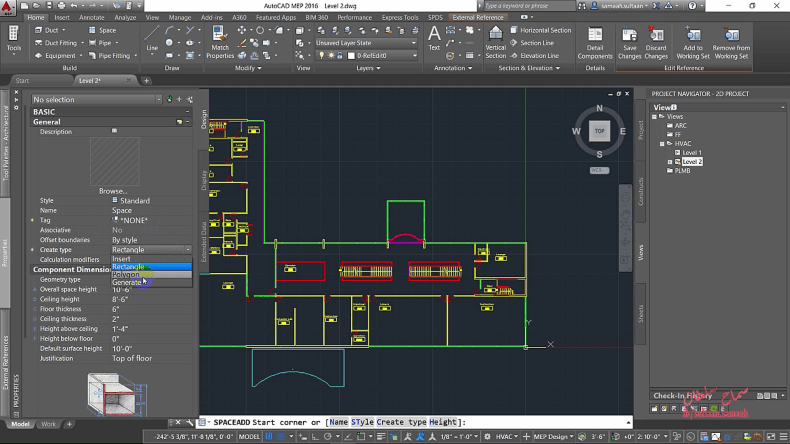Toggle quick select icon in Properties palette
790x444 pixels.
pos(190,100)
